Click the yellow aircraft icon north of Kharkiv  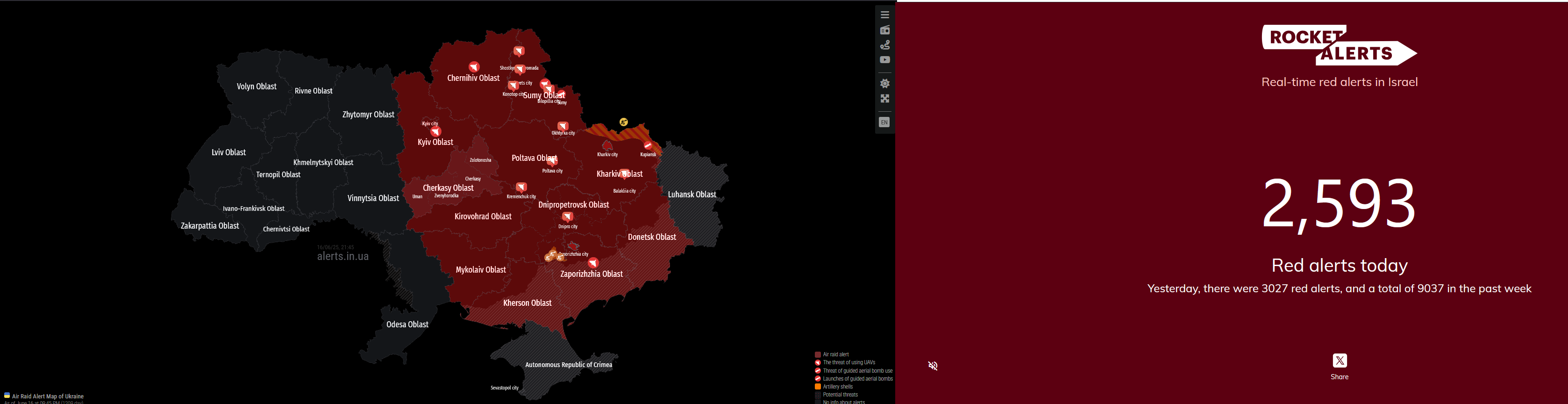624,122
